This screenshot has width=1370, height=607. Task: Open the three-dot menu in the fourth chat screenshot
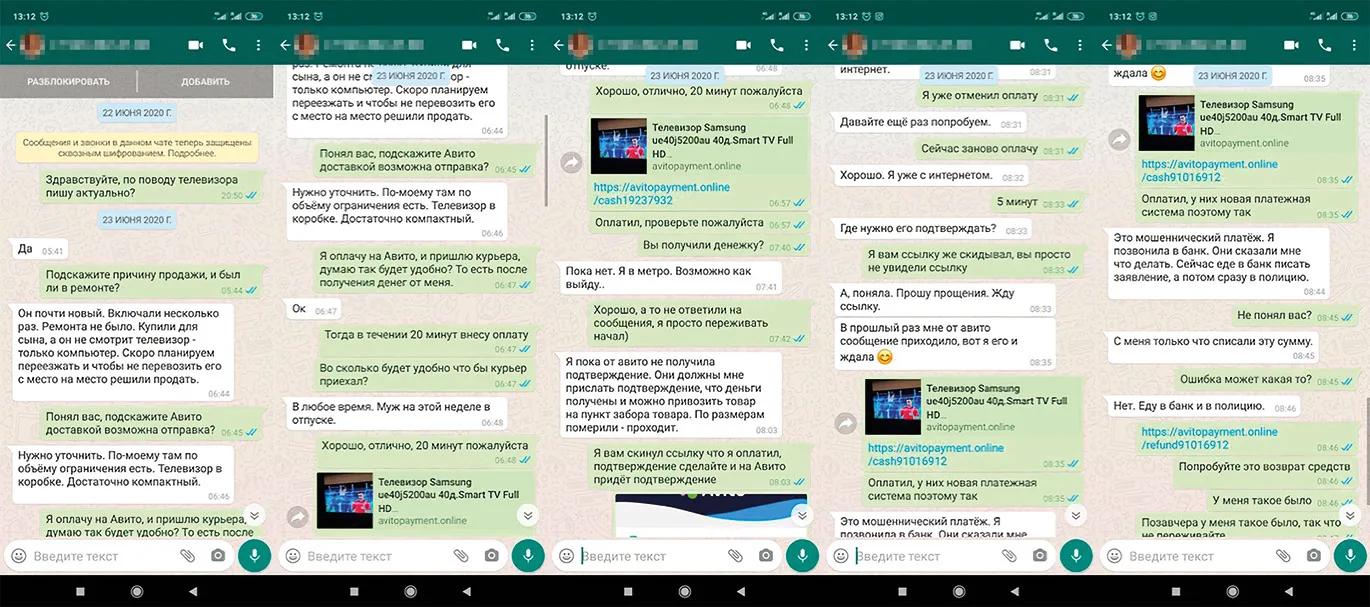1081,45
